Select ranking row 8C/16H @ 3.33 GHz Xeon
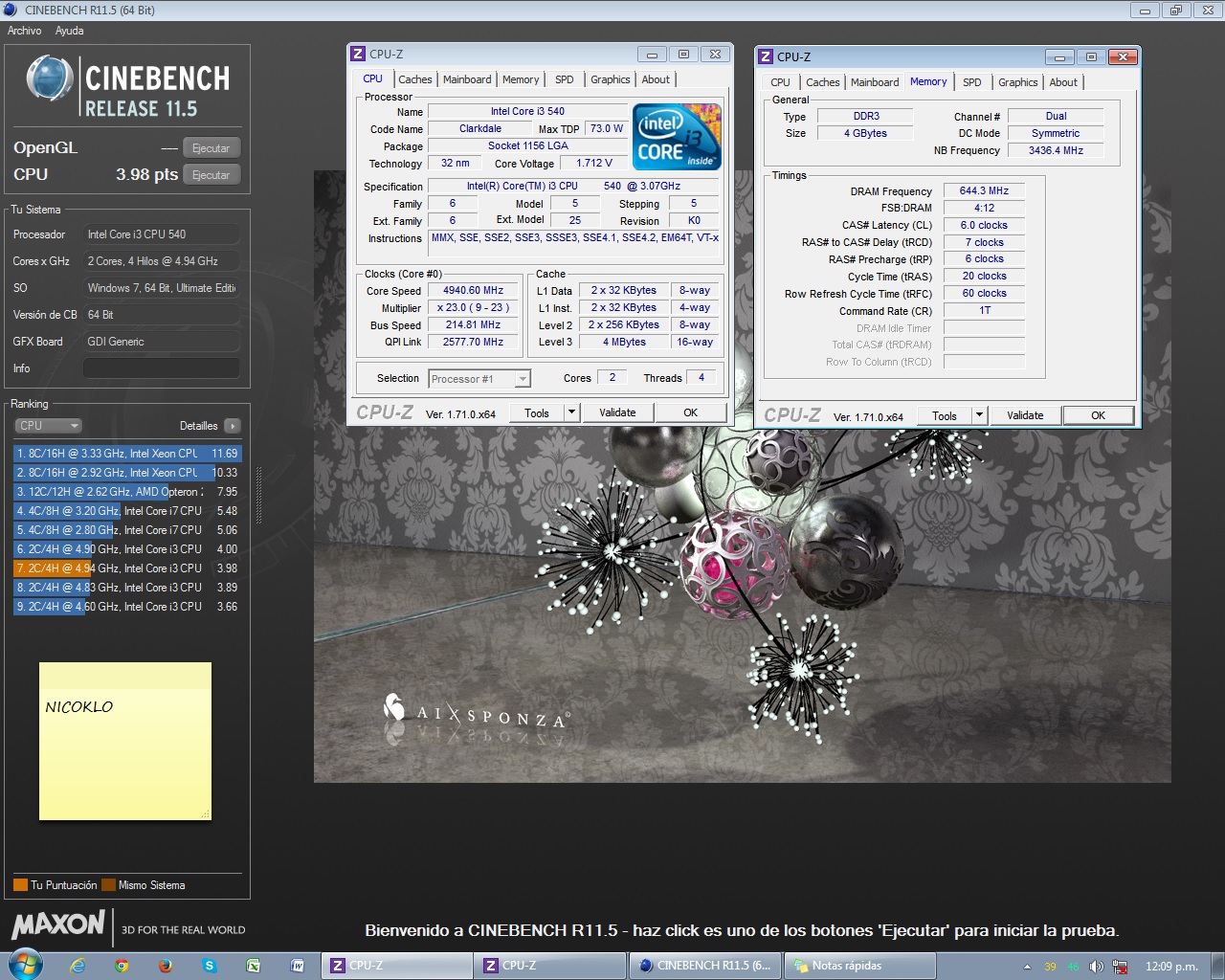Image resolution: width=1225 pixels, height=980 pixels. tap(127, 454)
